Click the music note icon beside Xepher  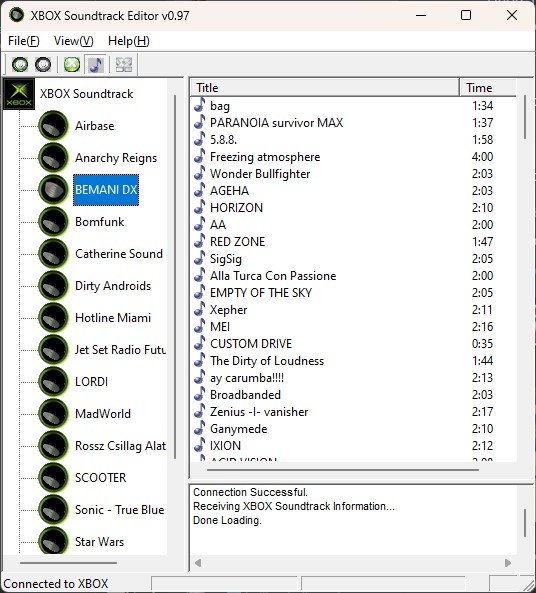point(200,309)
